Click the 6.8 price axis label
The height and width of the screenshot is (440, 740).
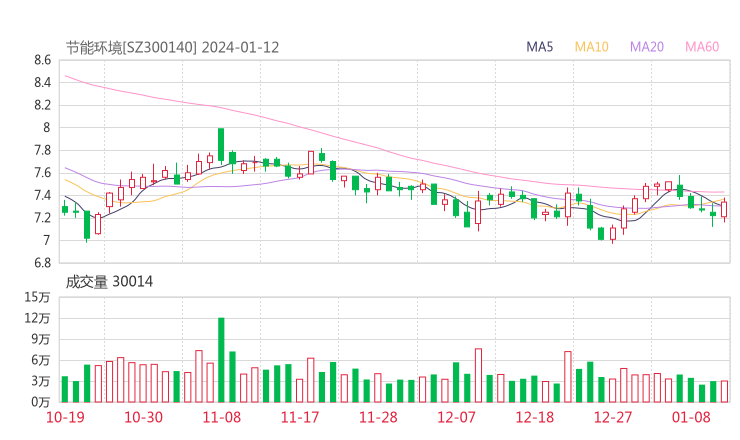pos(42,262)
